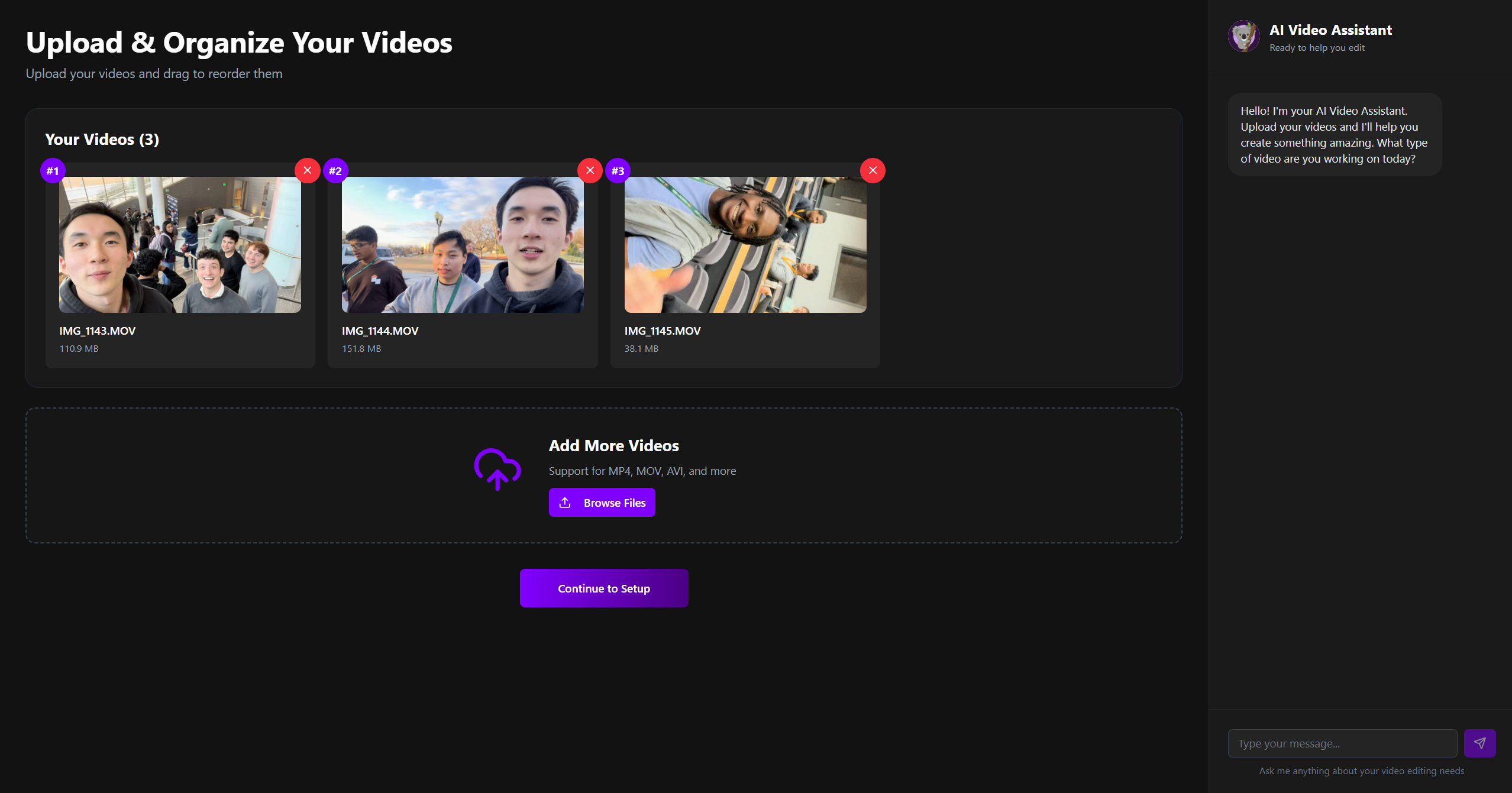The height and width of the screenshot is (793, 1512).
Task: Click the AI Video Assistant koala avatar
Action: pyautogui.click(x=1243, y=37)
